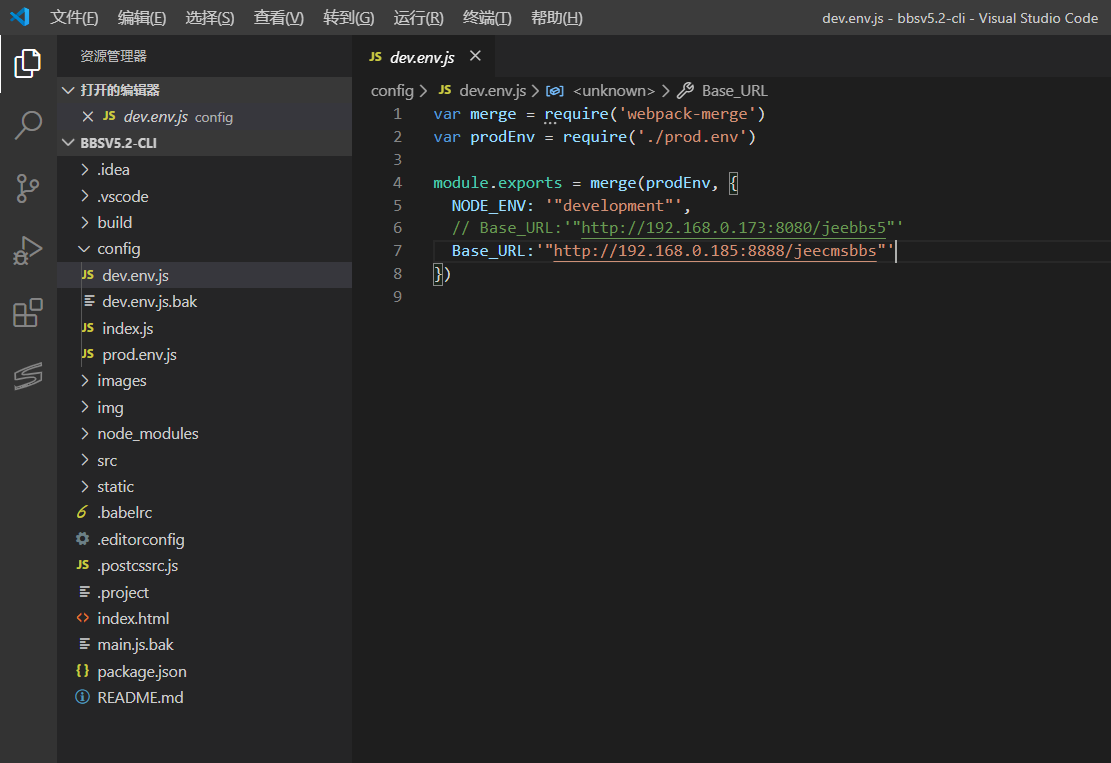Screen dimensions: 1111x763
Task: Open the Source Control view icon
Action: 28,187
